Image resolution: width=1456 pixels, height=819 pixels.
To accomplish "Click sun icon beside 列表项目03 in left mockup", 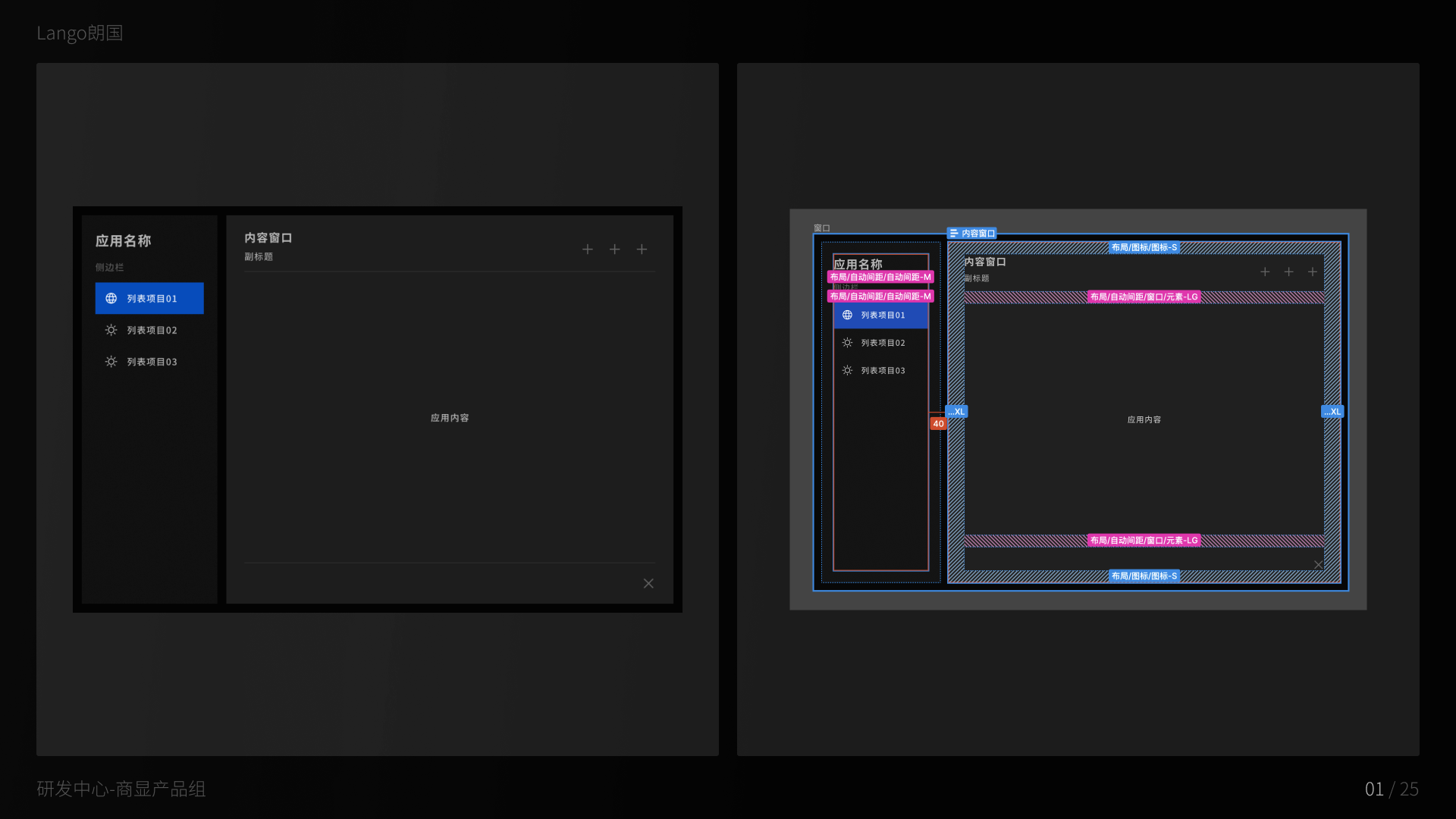I will (111, 362).
